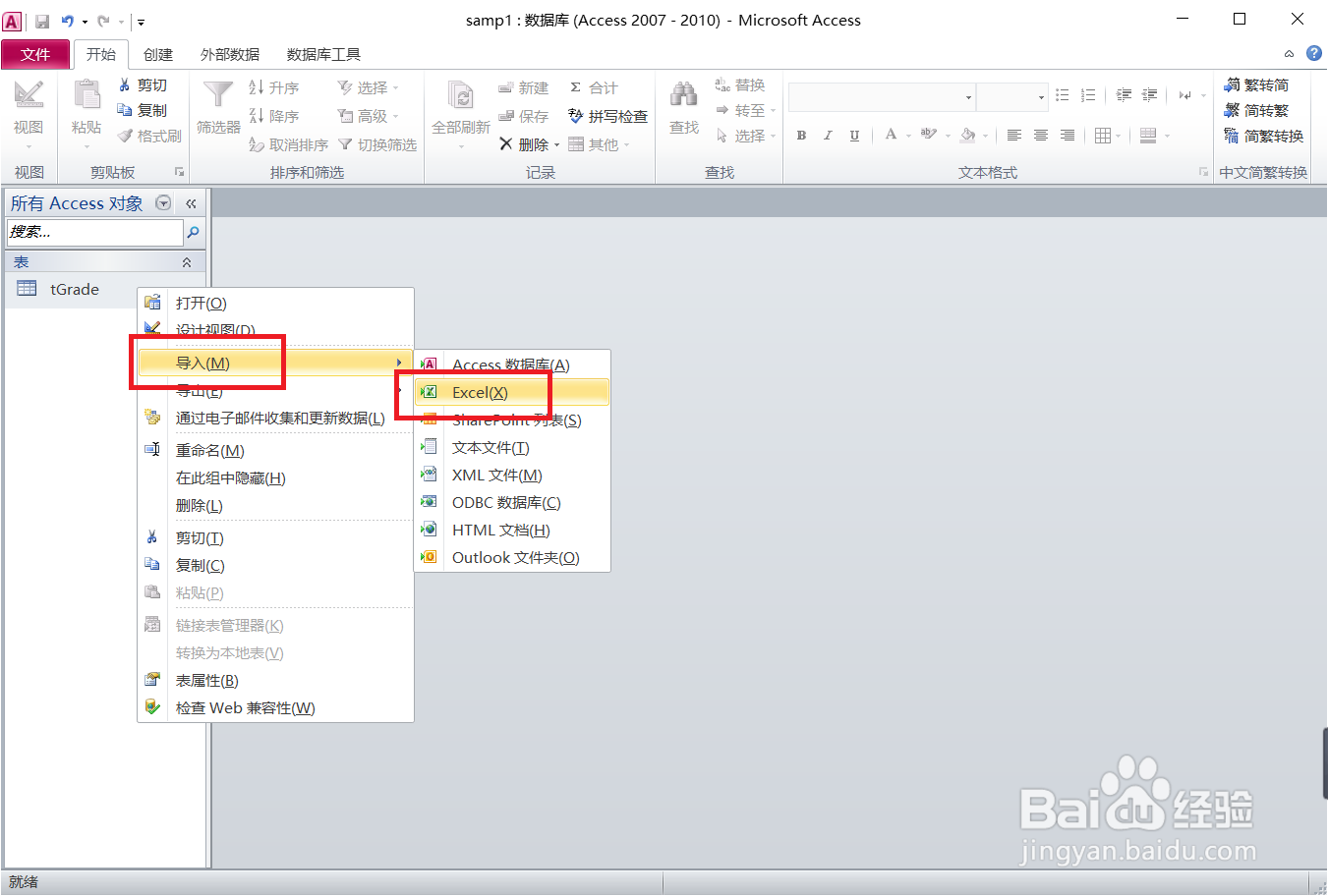
Task: Click Spelling check (拼写检查)
Action: coord(607,116)
